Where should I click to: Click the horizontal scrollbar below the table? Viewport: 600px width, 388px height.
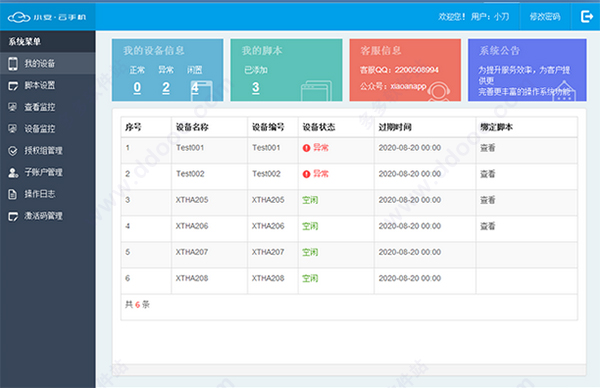tap(349, 370)
